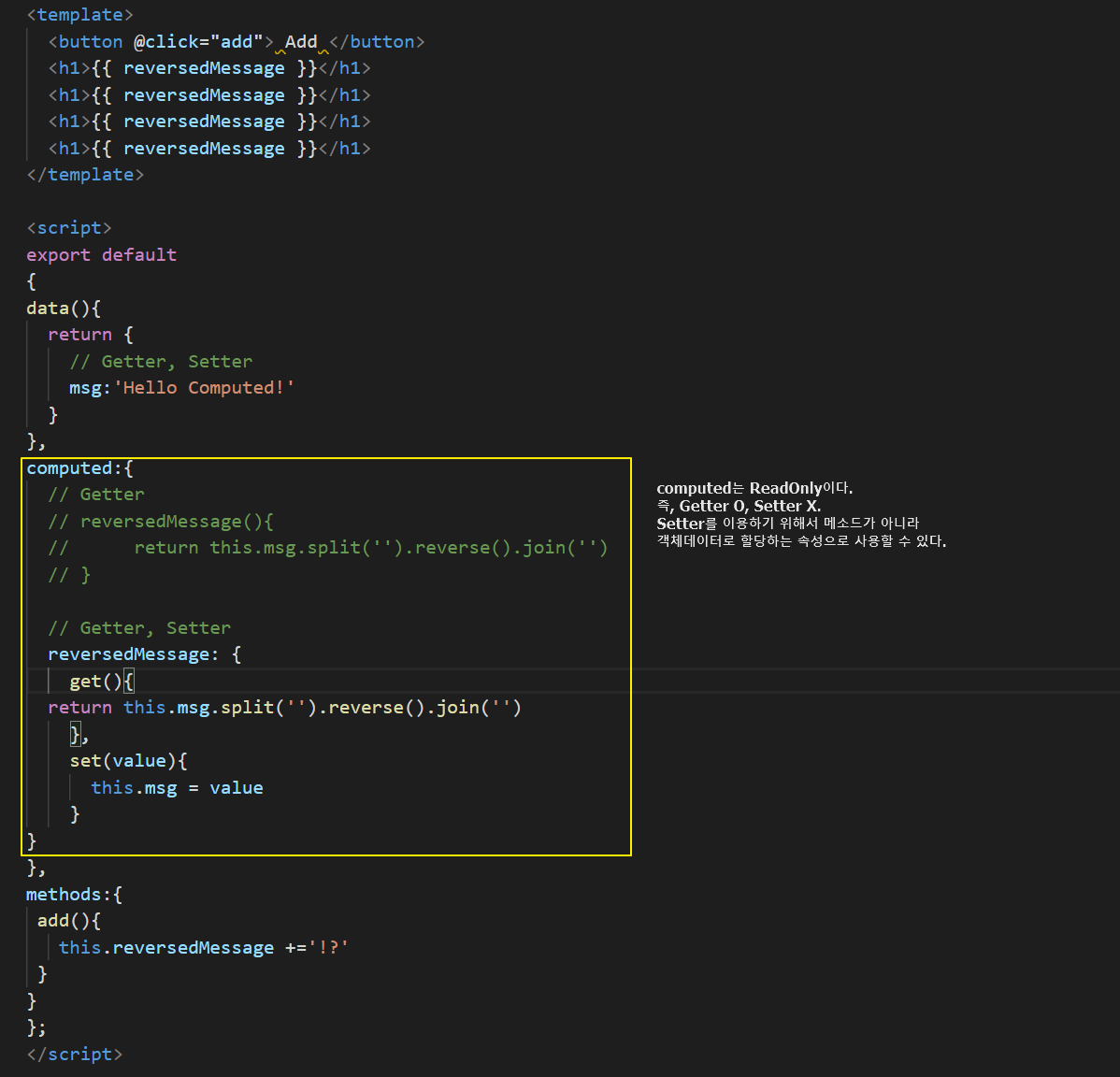
Task: Click the closing </script> tag
Action: [74, 1055]
